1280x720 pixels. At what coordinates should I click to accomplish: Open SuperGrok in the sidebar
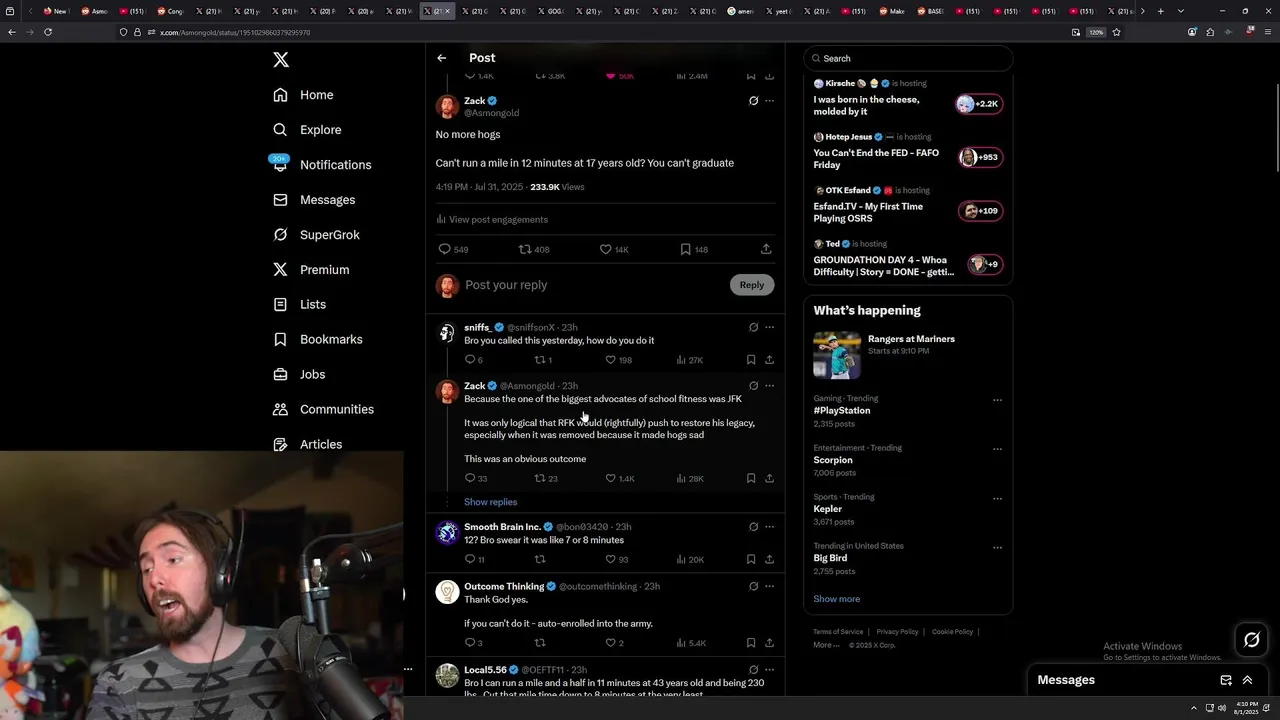pos(316,235)
